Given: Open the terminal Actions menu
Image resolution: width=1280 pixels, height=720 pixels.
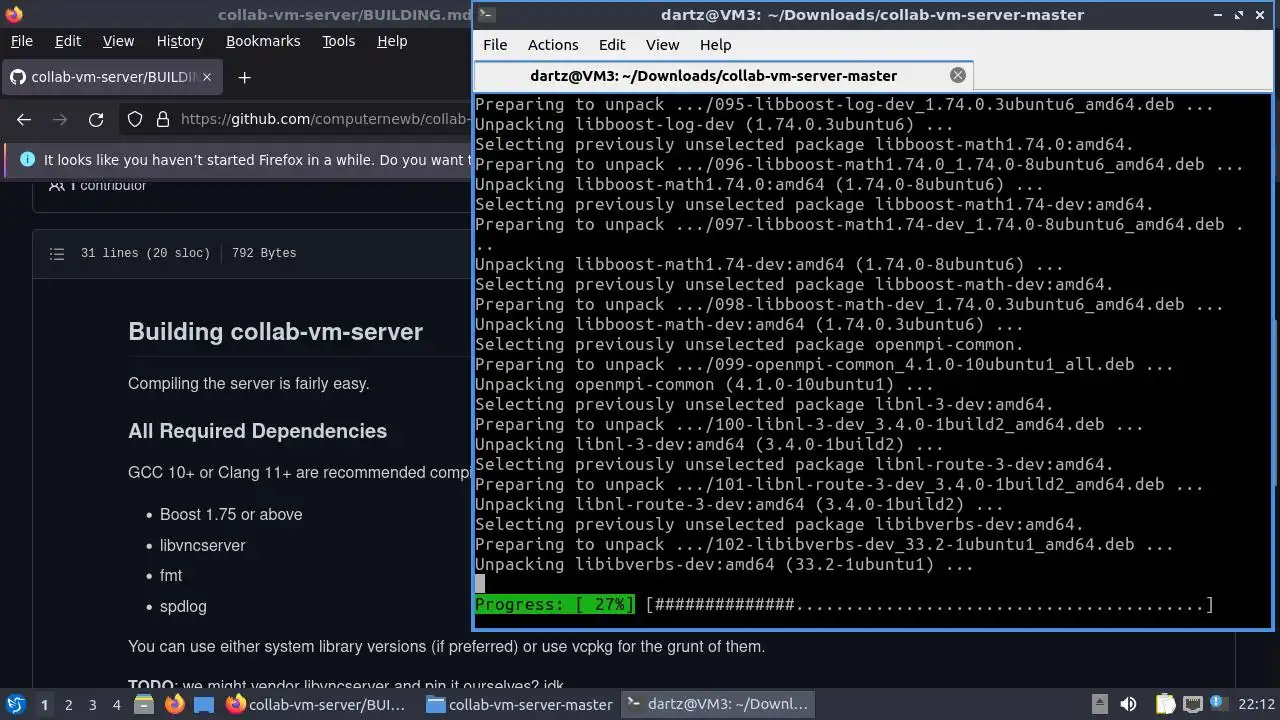Looking at the screenshot, I should 553,45.
